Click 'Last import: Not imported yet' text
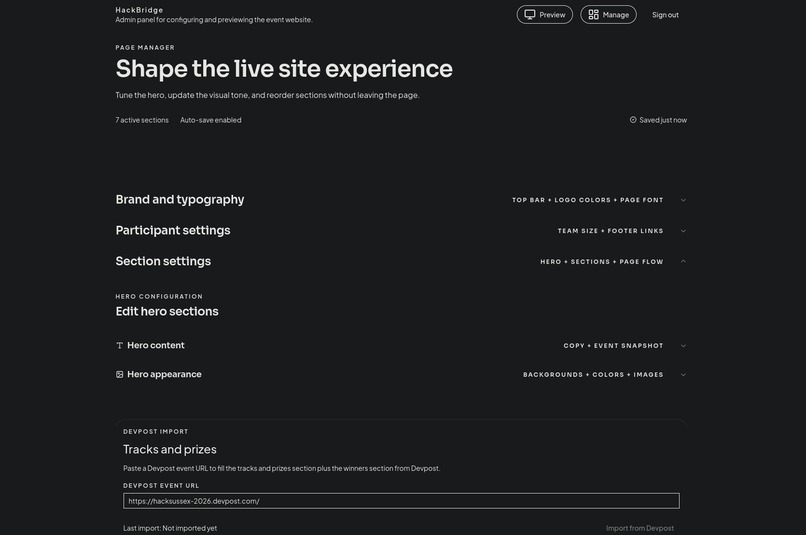Image resolution: width=806 pixels, height=535 pixels. [x=170, y=528]
